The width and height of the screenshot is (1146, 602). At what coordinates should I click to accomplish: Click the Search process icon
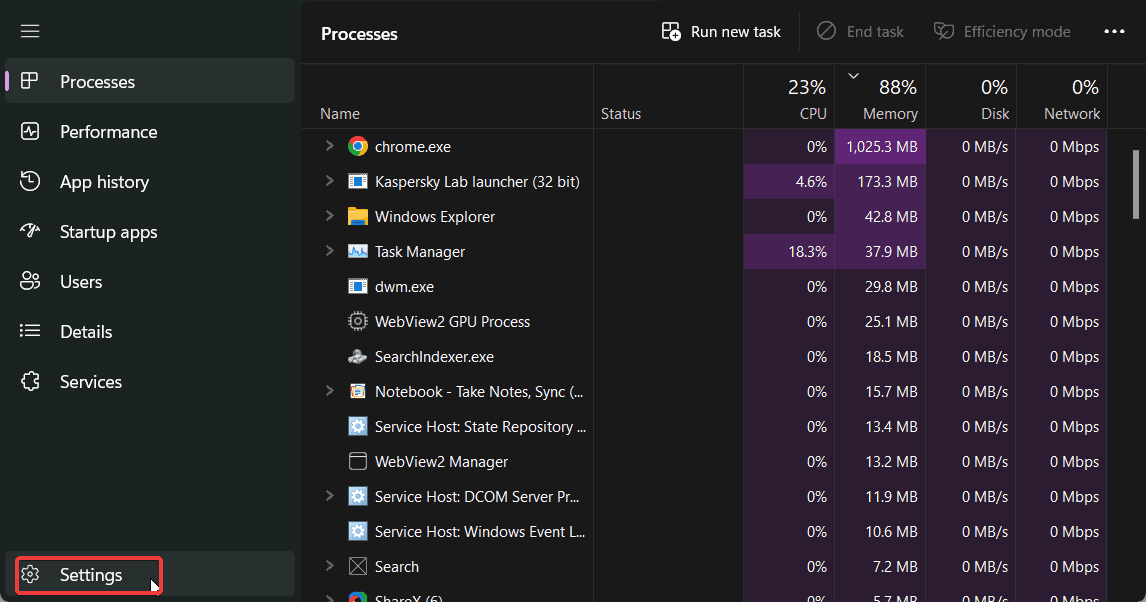click(357, 566)
